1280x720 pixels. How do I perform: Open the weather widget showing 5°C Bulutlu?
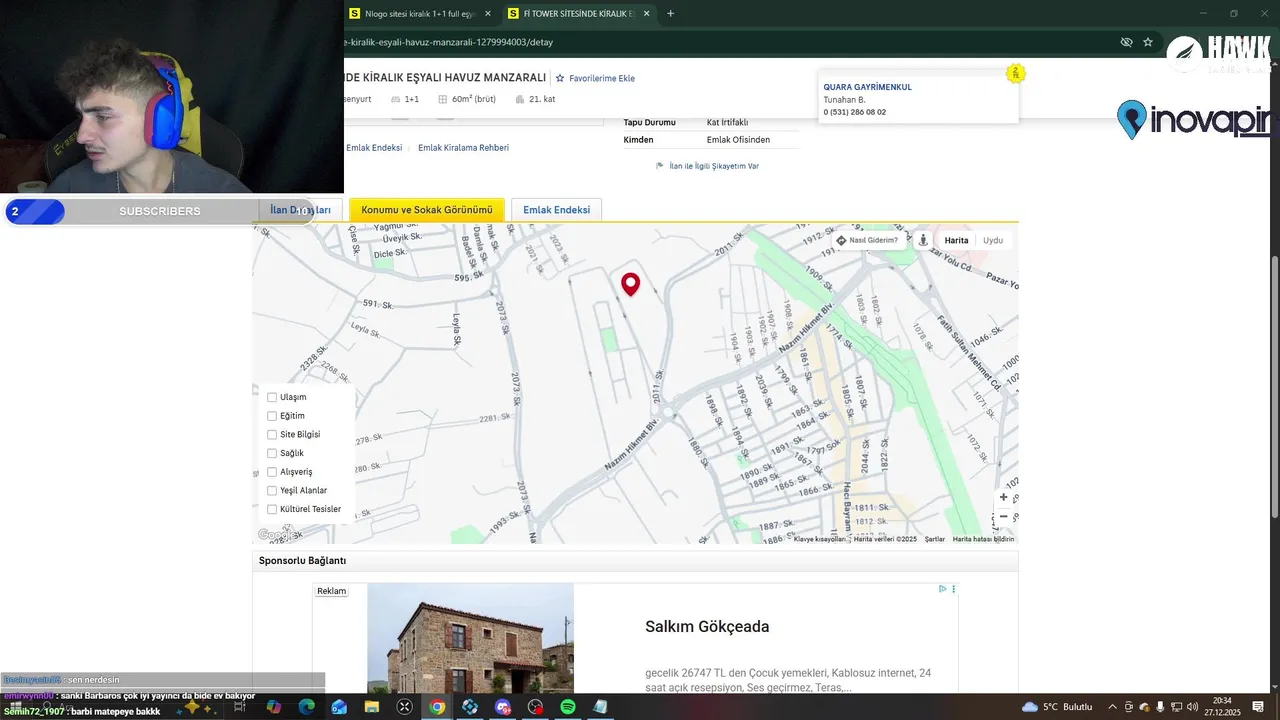point(1059,707)
